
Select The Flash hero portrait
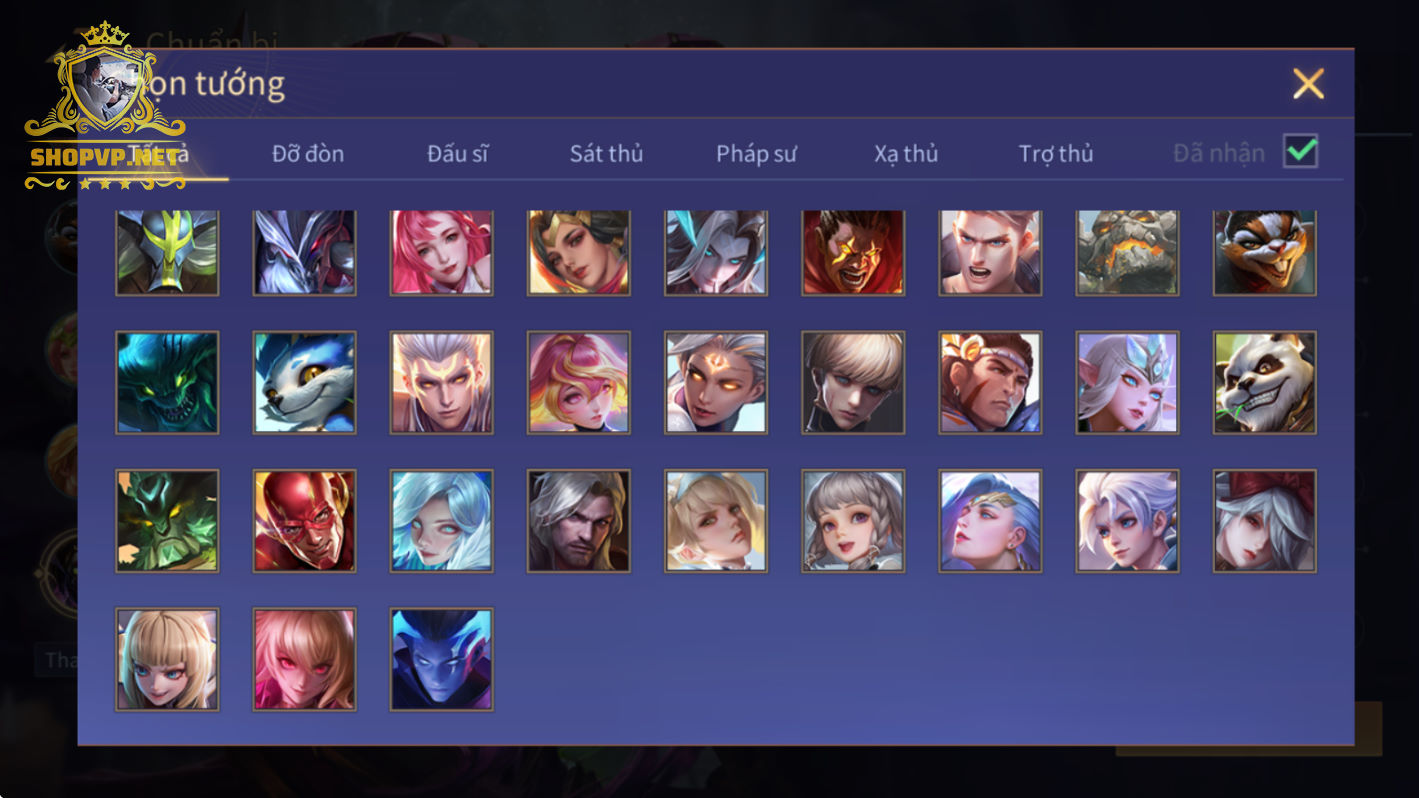tap(304, 520)
